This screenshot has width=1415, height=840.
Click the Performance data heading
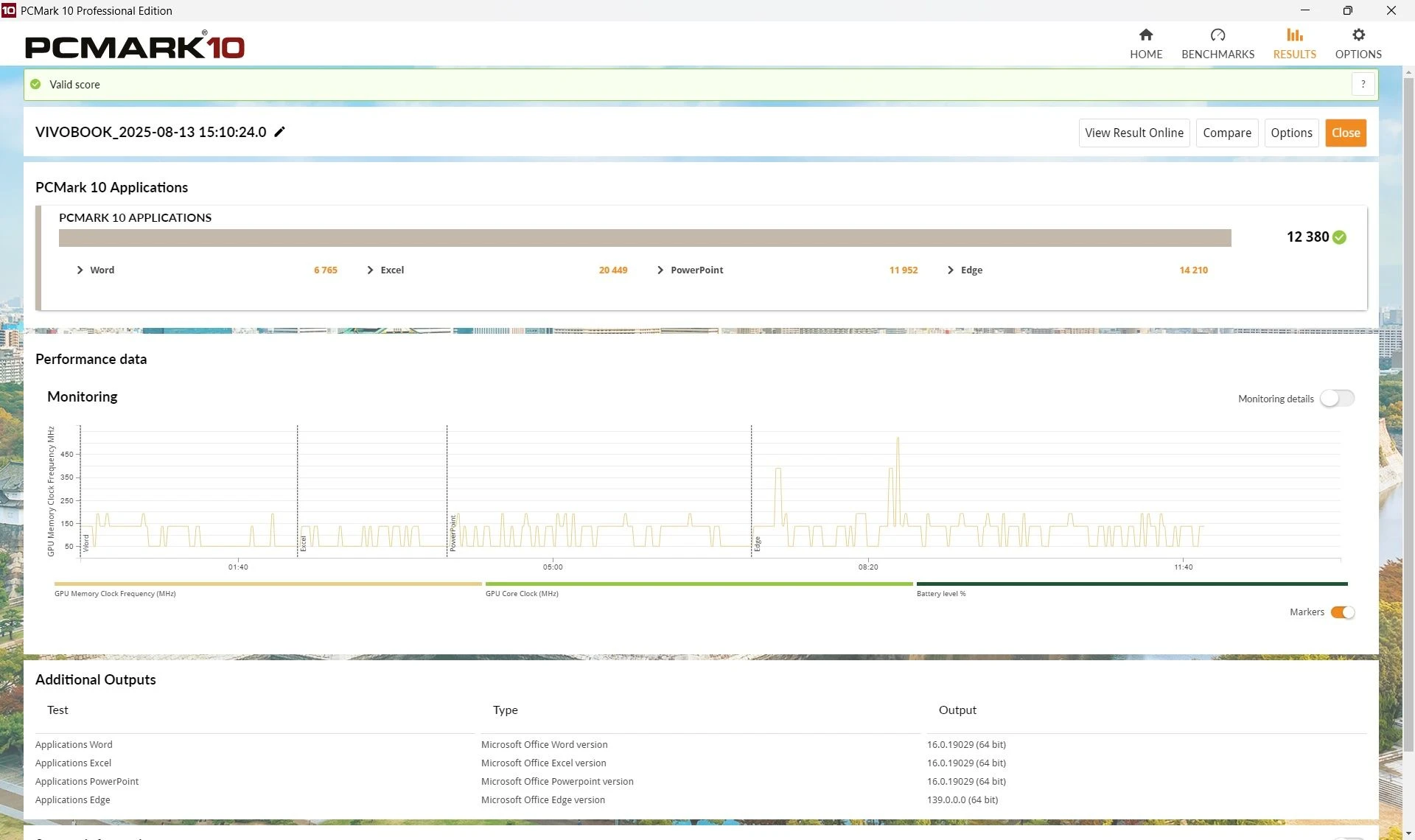pos(91,359)
